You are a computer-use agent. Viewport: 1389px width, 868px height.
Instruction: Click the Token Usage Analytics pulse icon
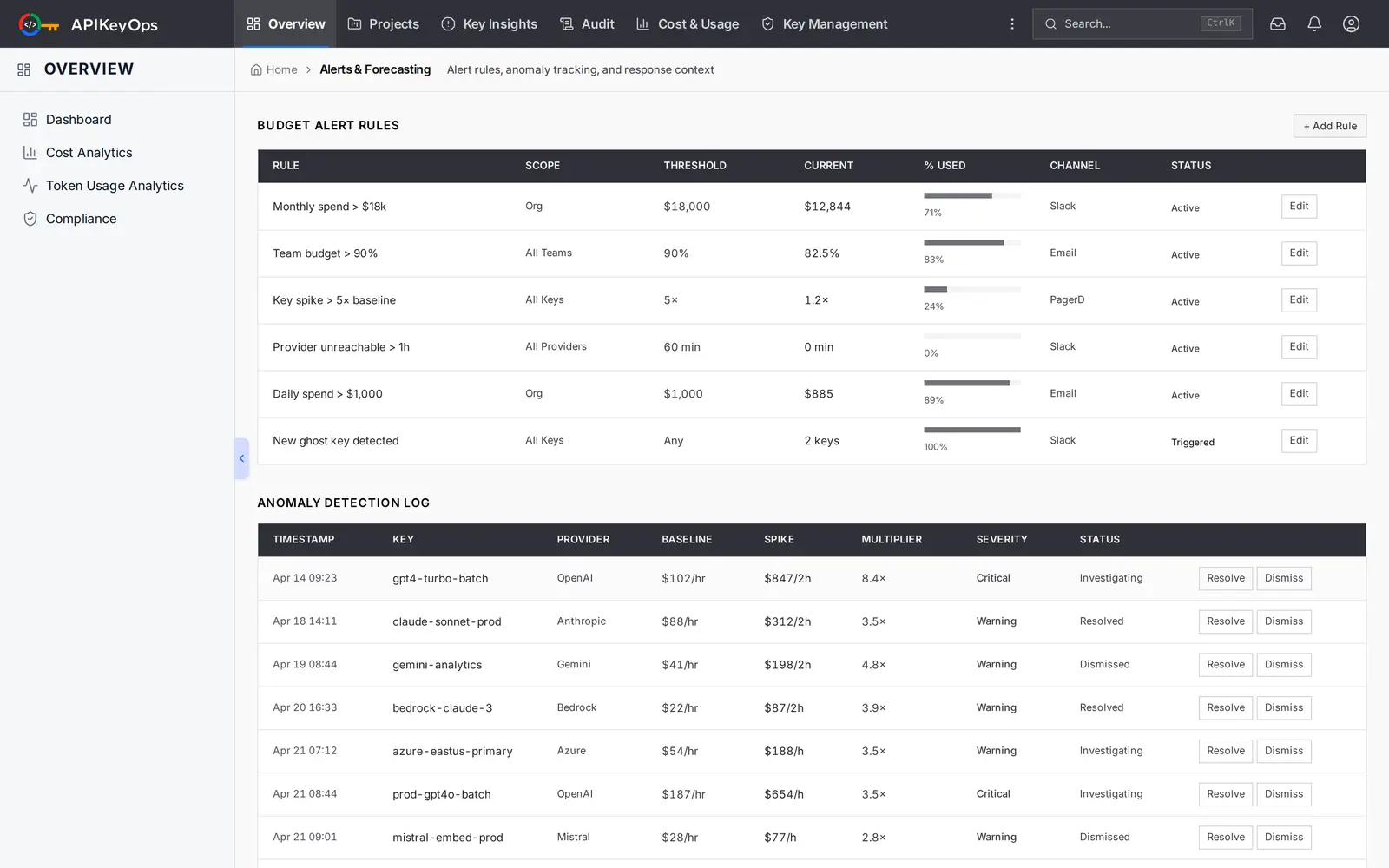pyautogui.click(x=30, y=186)
